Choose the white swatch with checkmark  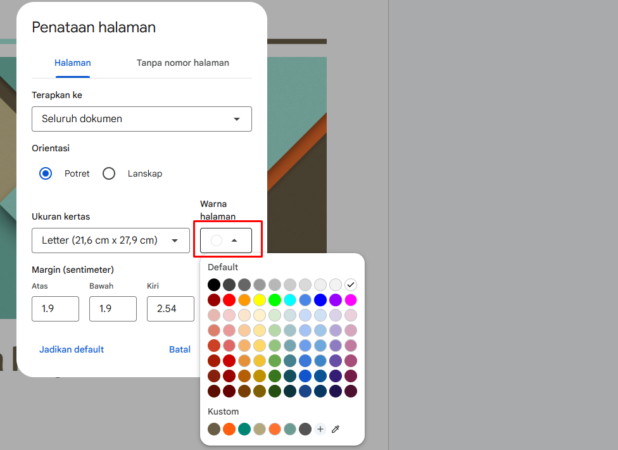350,285
